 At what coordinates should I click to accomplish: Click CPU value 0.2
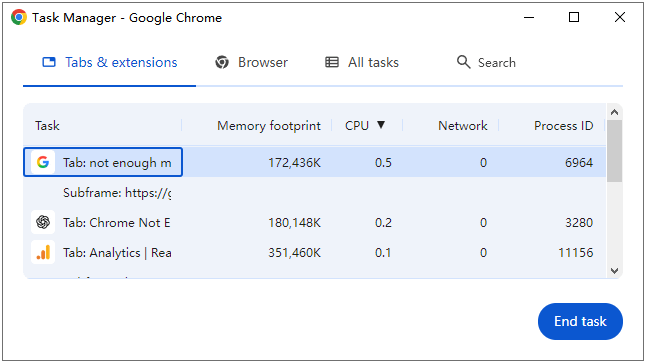coord(383,223)
